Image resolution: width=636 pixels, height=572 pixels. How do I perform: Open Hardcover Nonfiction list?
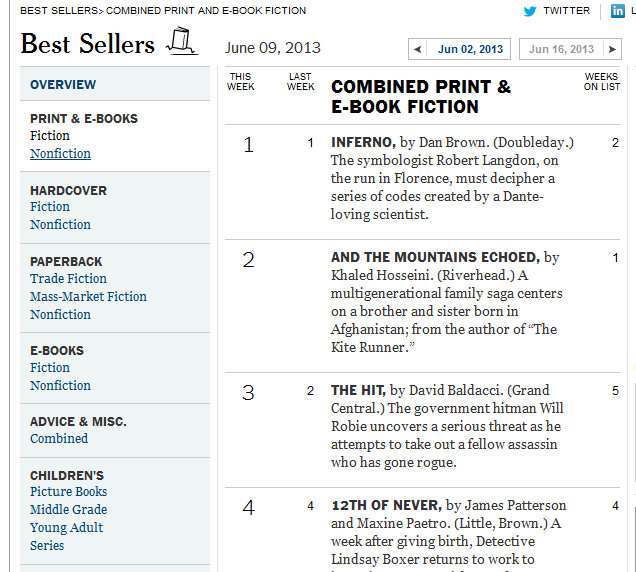click(x=60, y=225)
